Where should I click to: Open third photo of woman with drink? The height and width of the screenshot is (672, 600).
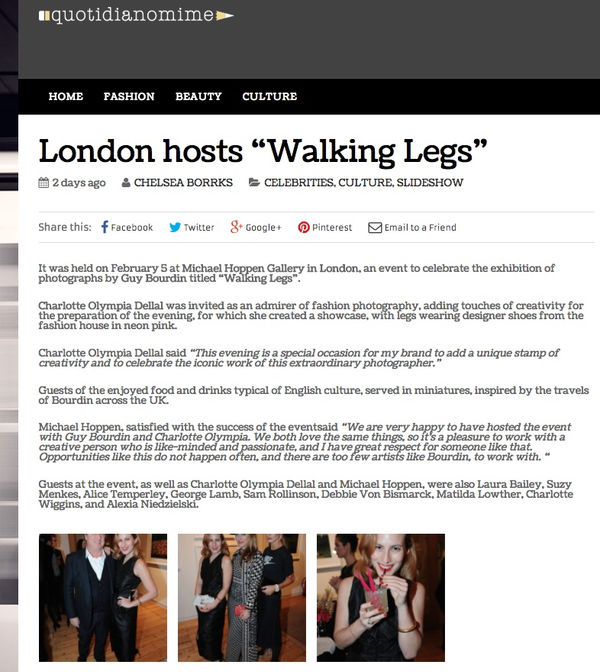(x=381, y=597)
